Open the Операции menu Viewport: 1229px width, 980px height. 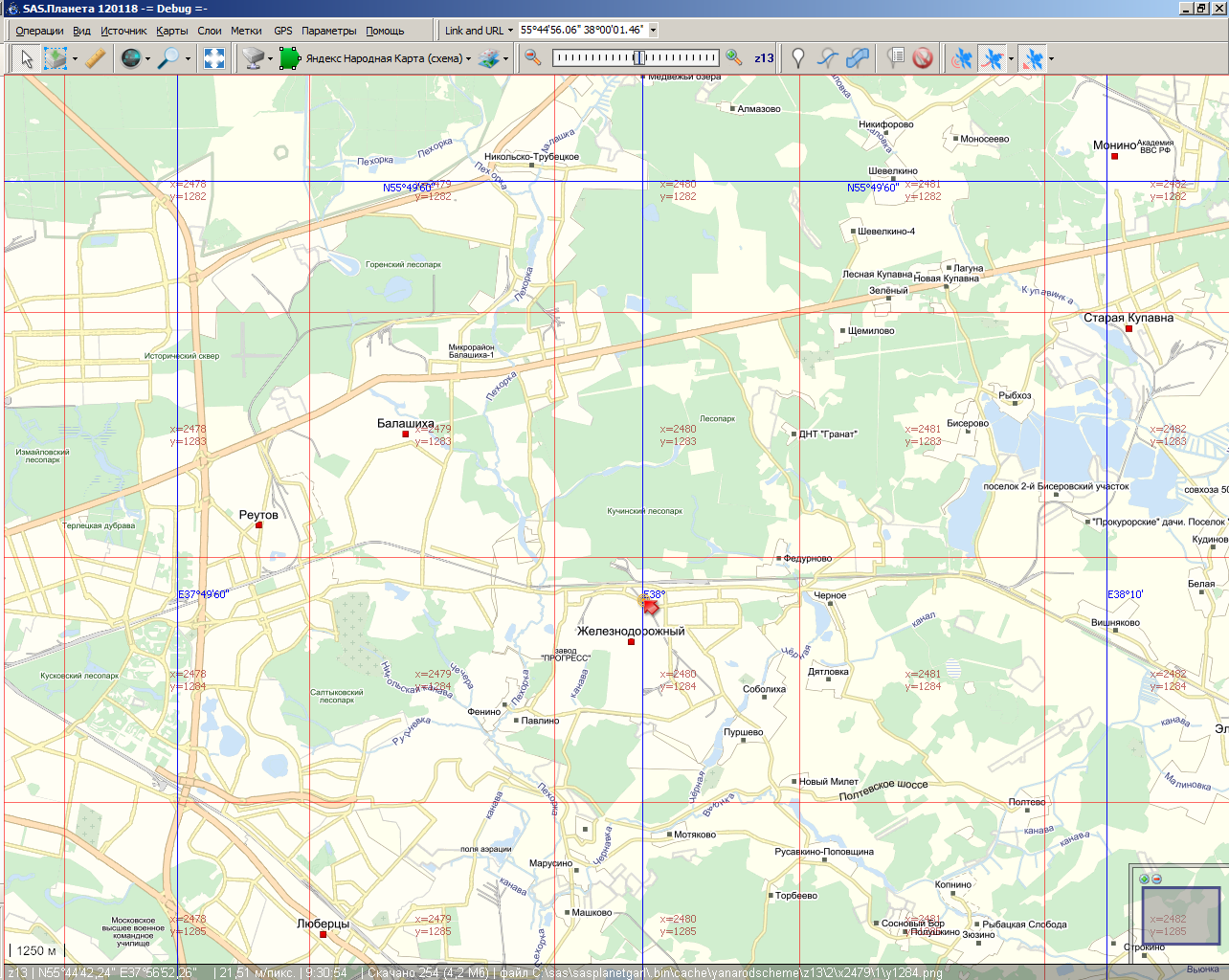coord(39,31)
